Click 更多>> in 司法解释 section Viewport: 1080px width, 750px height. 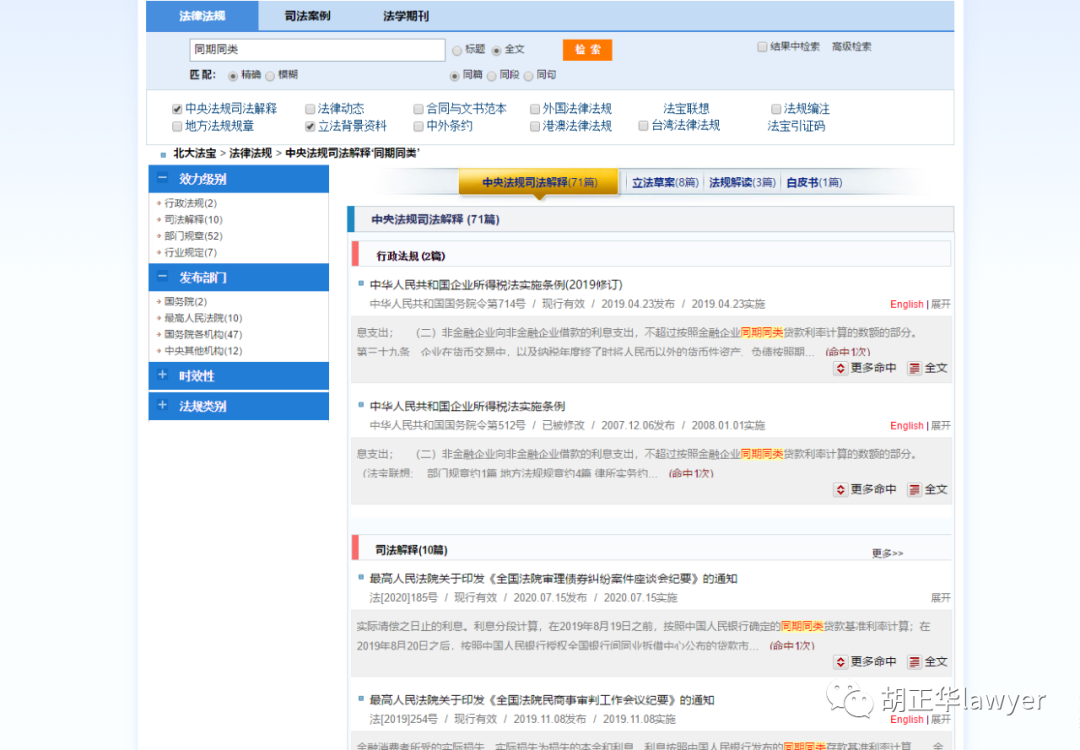[x=887, y=553]
